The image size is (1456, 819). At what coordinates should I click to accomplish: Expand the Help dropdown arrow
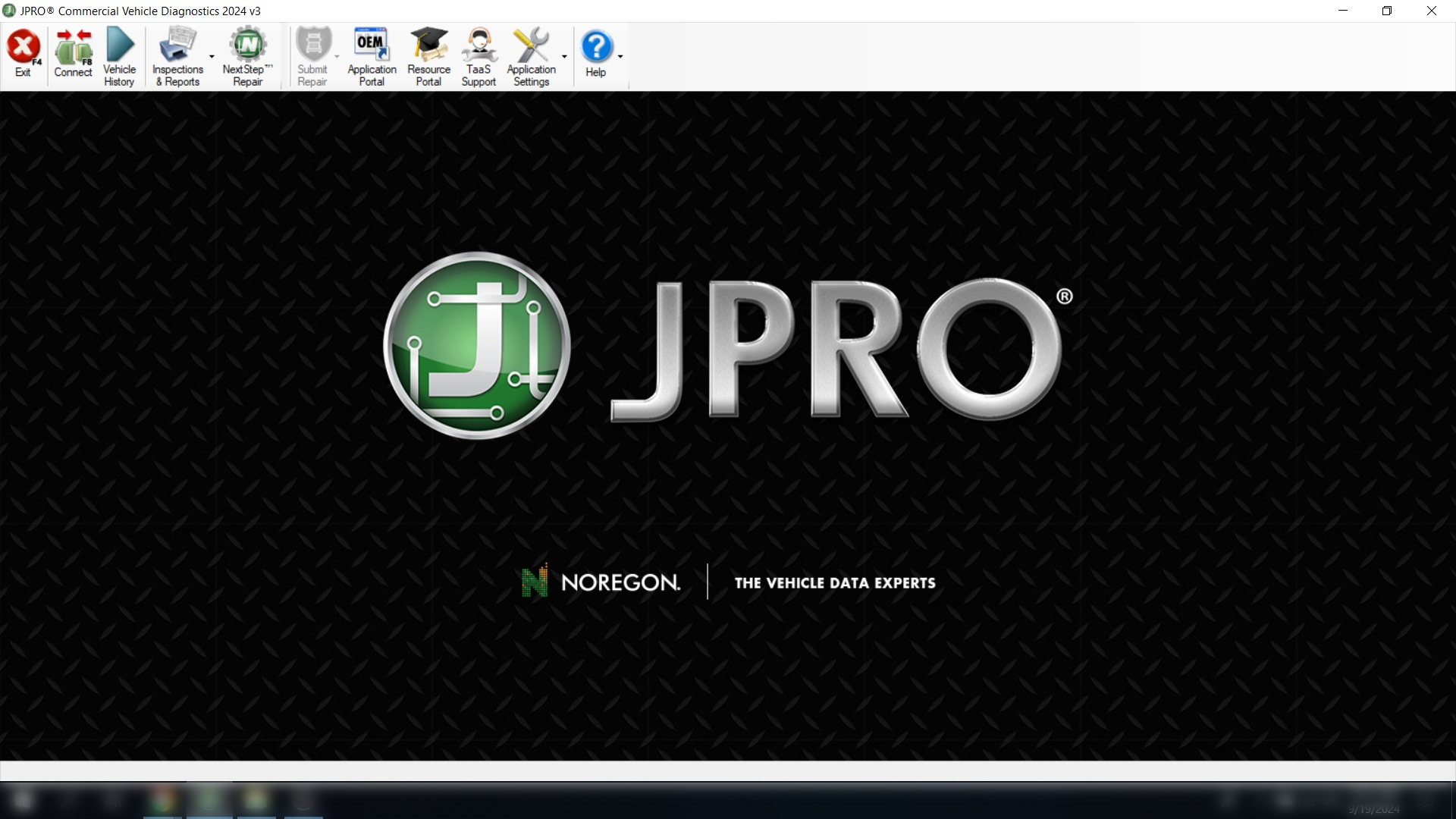620,57
